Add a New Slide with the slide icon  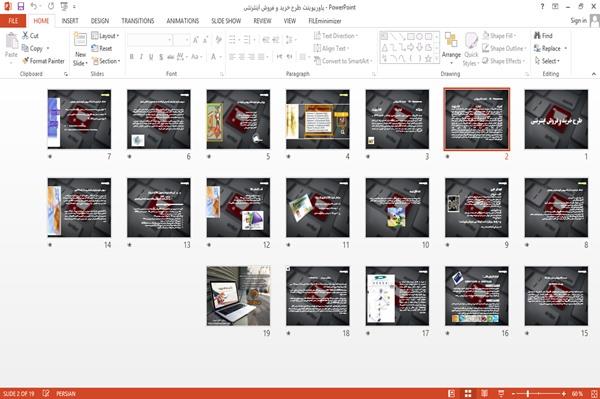point(80,40)
